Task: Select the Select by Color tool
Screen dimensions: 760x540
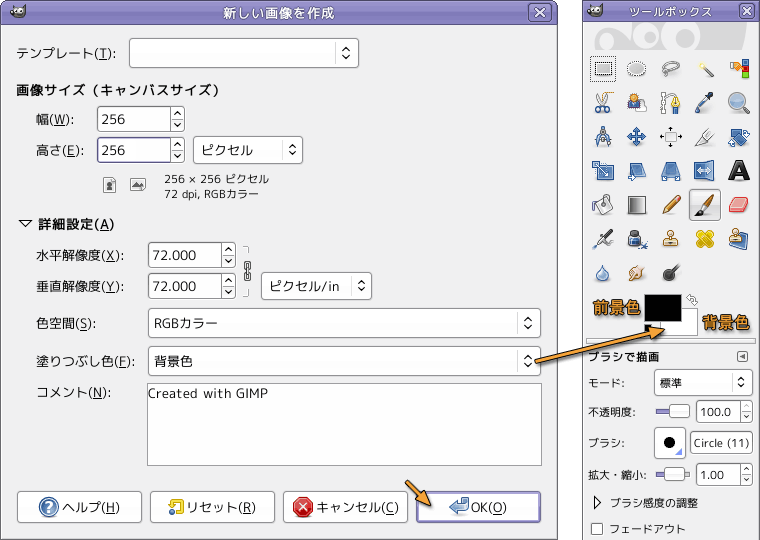Action: point(739,69)
